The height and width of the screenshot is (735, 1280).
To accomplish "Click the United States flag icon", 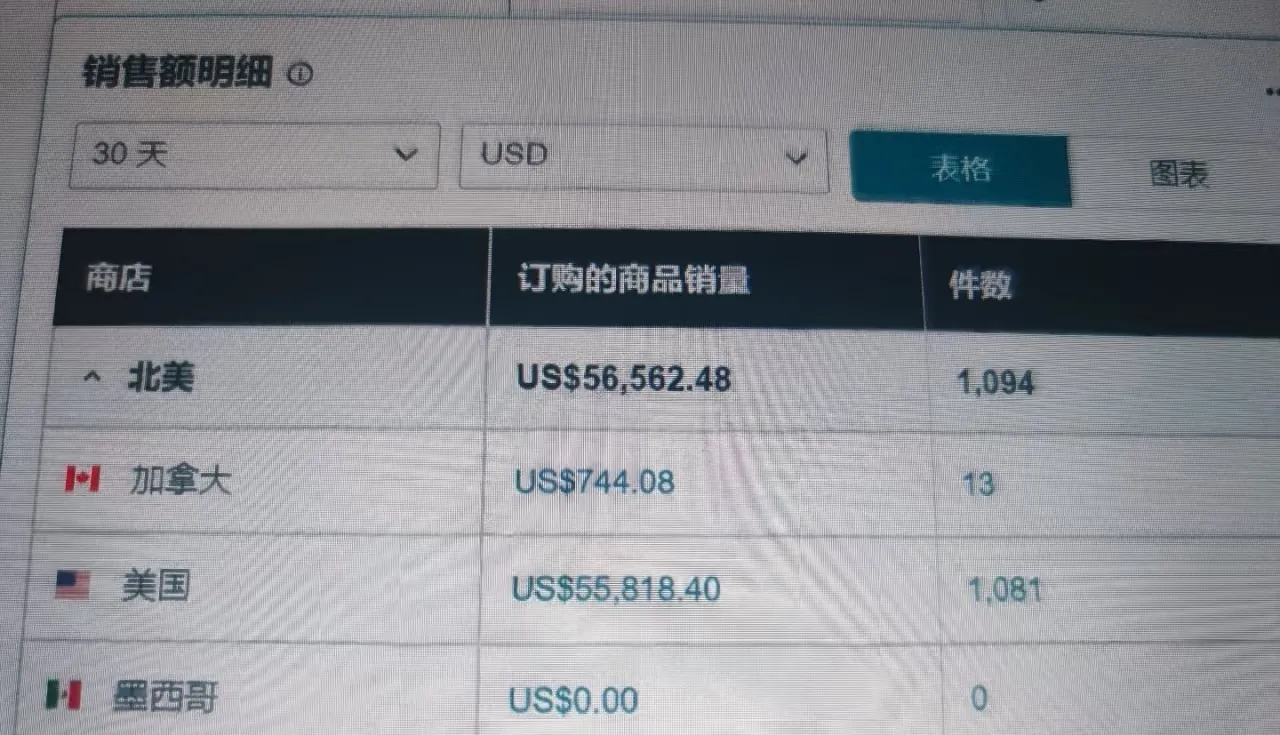I will tap(72, 584).
